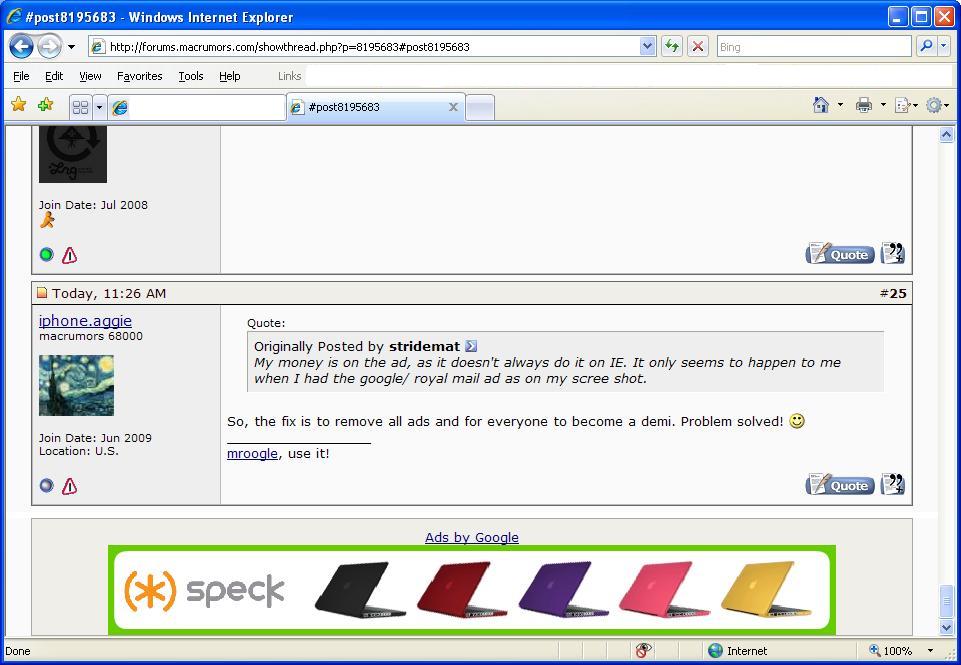Image resolution: width=961 pixels, height=665 pixels.
Task: Click the green online status icon
Action: 47,254
